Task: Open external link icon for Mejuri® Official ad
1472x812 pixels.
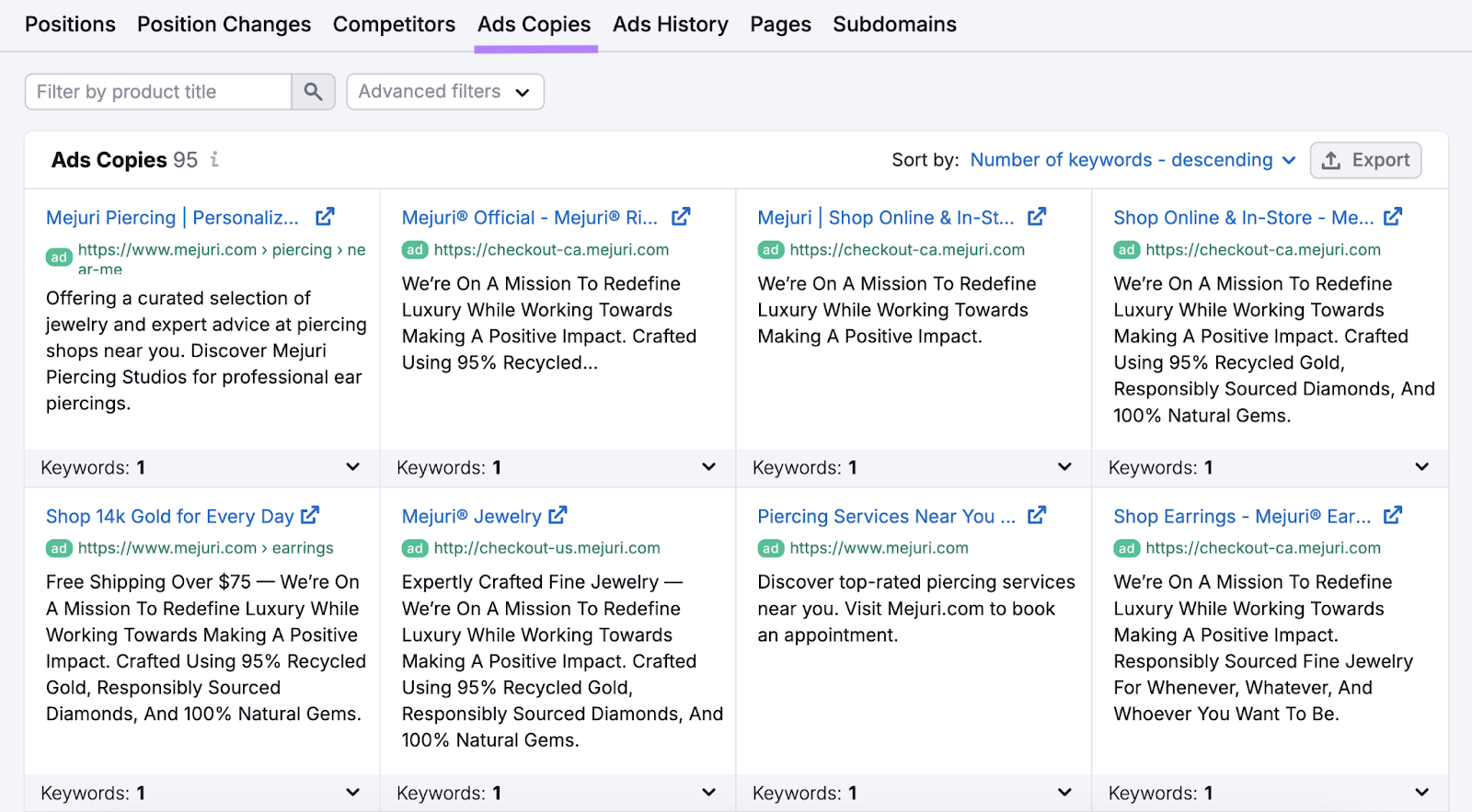Action: pos(681,217)
